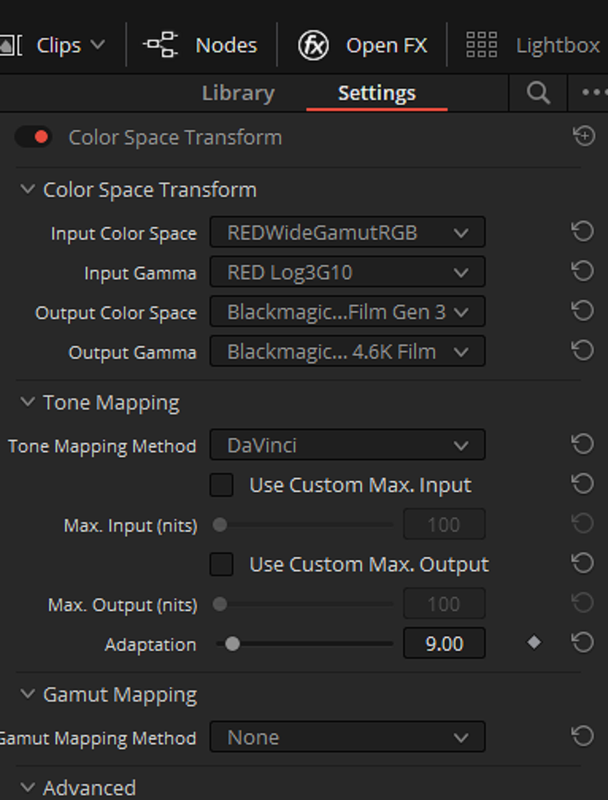Image resolution: width=608 pixels, height=800 pixels.
Task: Collapse the Color Space Transform section
Action: click(28, 189)
